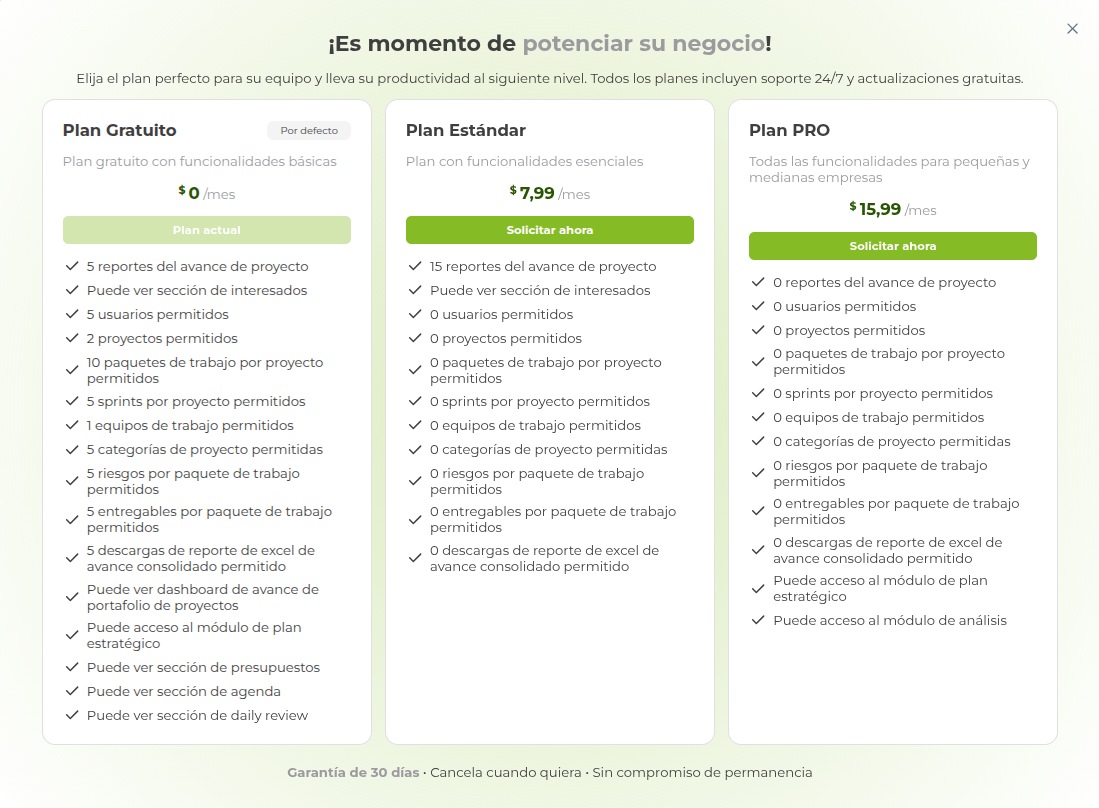Click the checkmark beside "0 sprints por proyecto permitidos" in Plan Estándar
Image resolution: width=1099 pixels, height=808 pixels.
coord(414,401)
